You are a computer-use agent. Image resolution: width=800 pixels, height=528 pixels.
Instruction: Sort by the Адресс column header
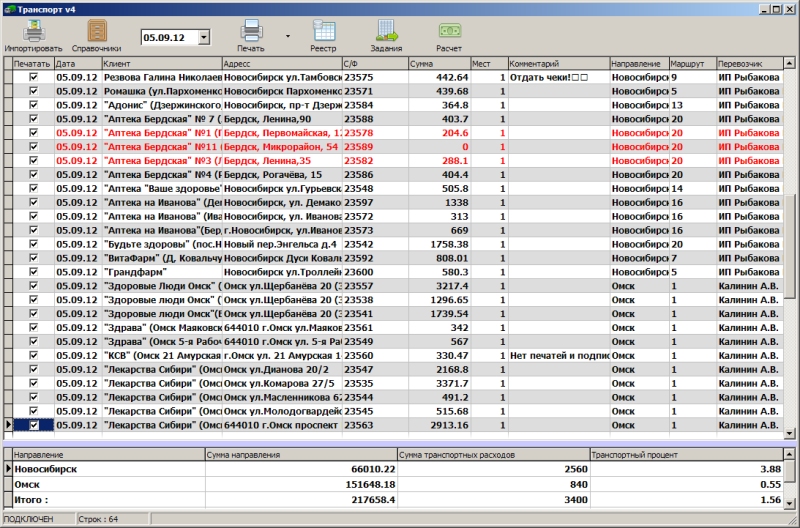pyautogui.click(x=282, y=64)
